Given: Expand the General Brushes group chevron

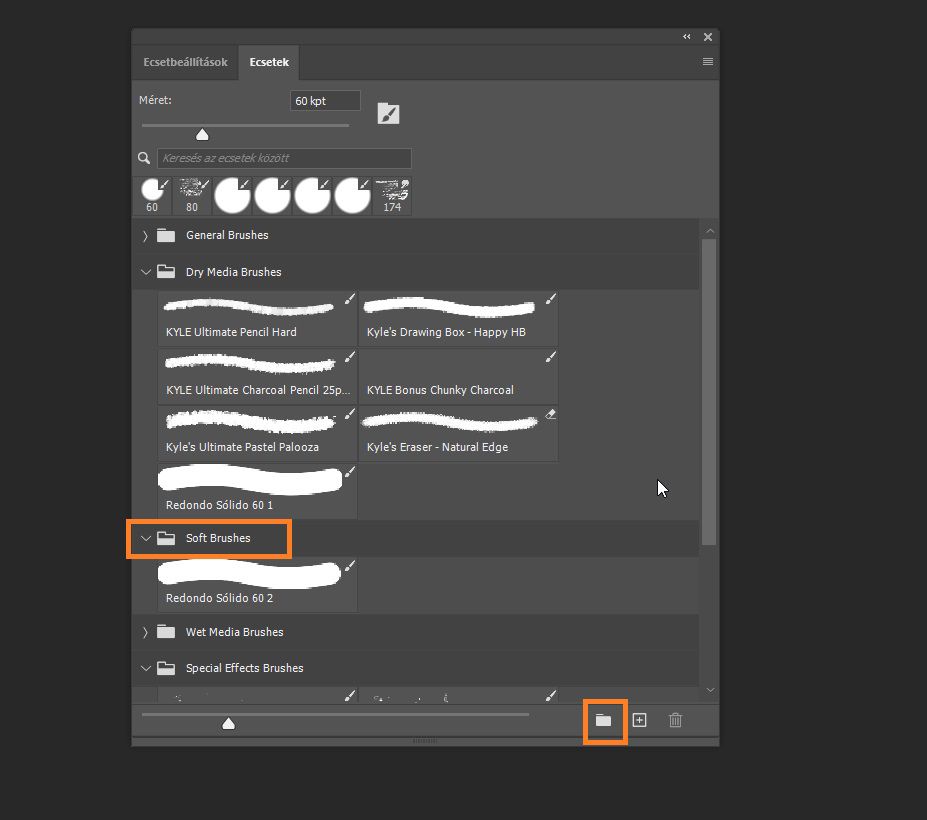Looking at the screenshot, I should pos(145,236).
